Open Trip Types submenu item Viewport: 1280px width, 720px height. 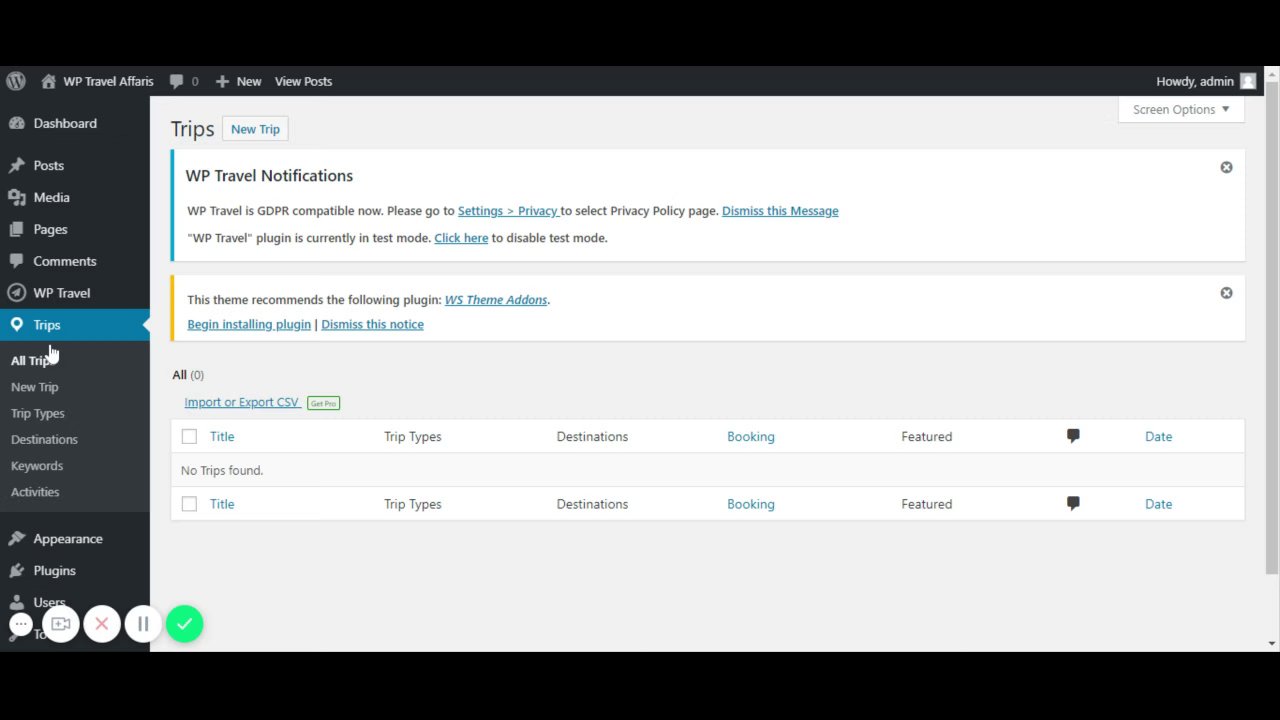click(38, 413)
